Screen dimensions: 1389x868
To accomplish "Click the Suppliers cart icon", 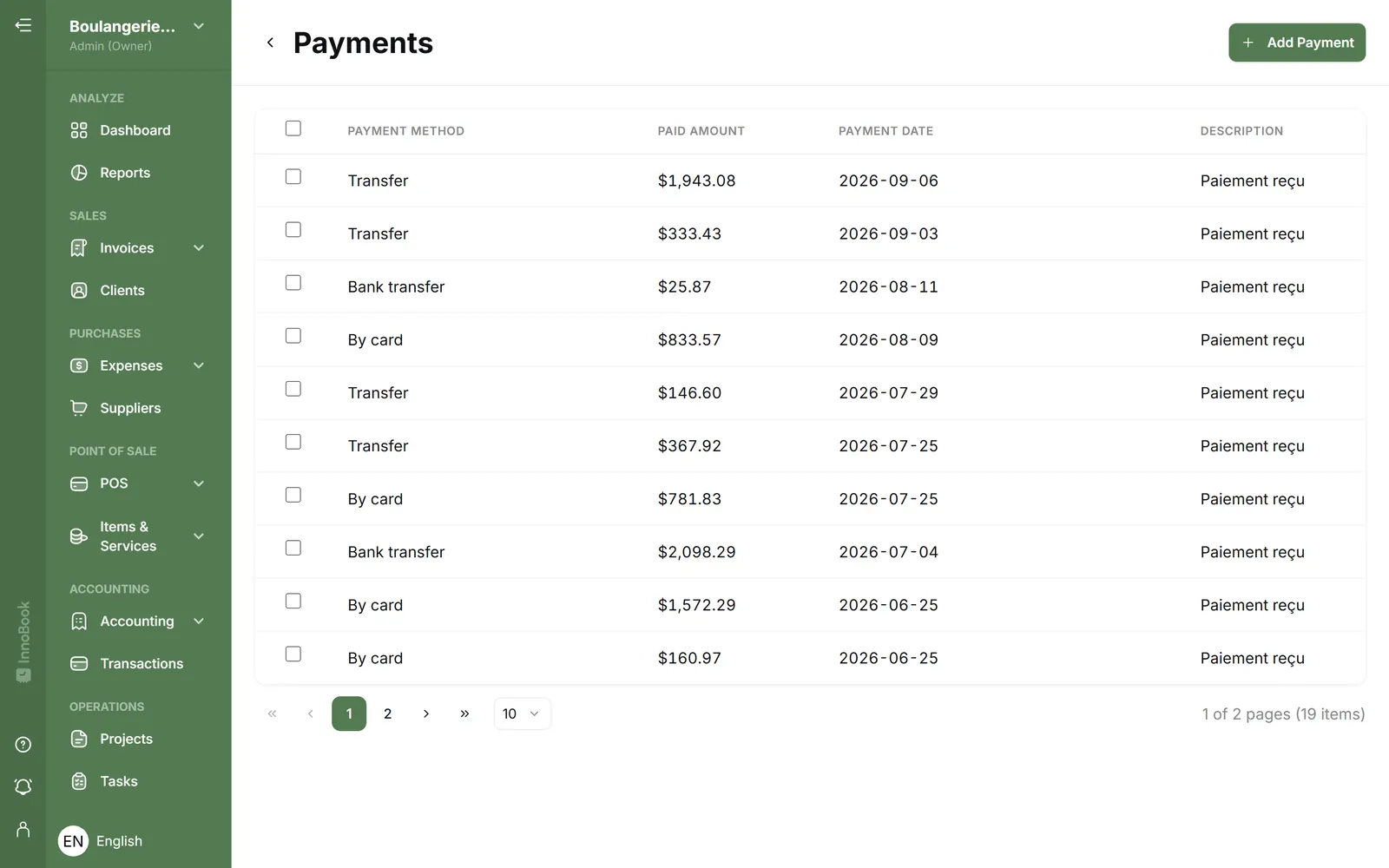I will tap(79, 408).
